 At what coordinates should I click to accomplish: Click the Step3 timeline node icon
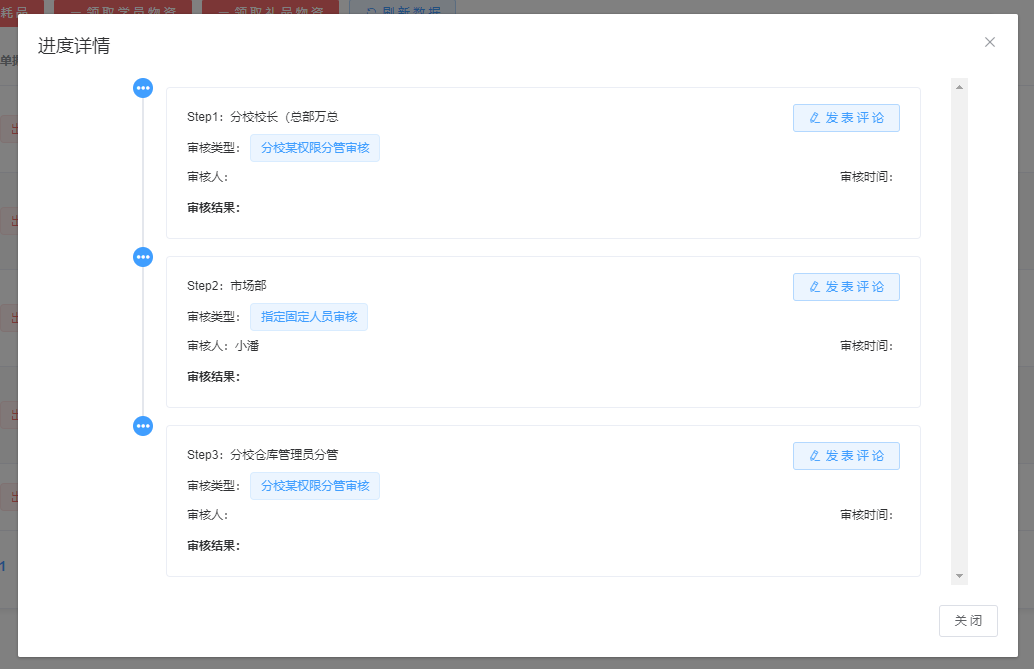(143, 426)
